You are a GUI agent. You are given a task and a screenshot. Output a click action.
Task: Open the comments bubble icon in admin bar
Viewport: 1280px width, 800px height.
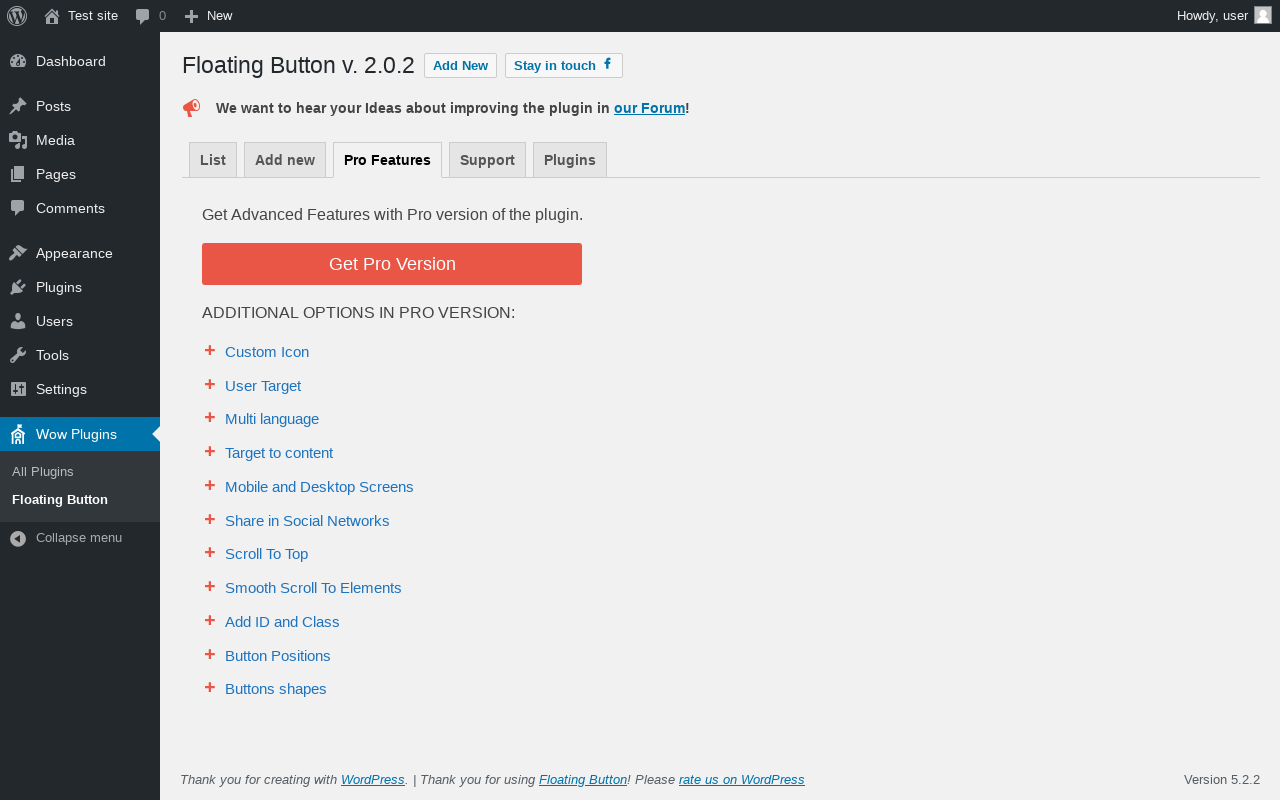point(143,16)
